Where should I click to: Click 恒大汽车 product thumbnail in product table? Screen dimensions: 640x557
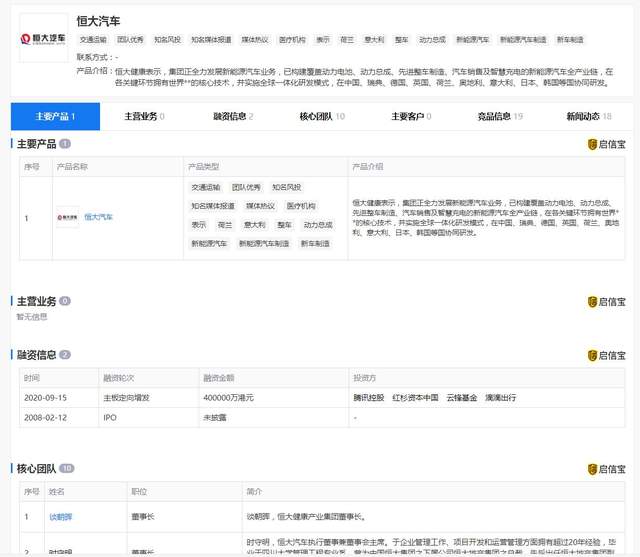coord(67,216)
